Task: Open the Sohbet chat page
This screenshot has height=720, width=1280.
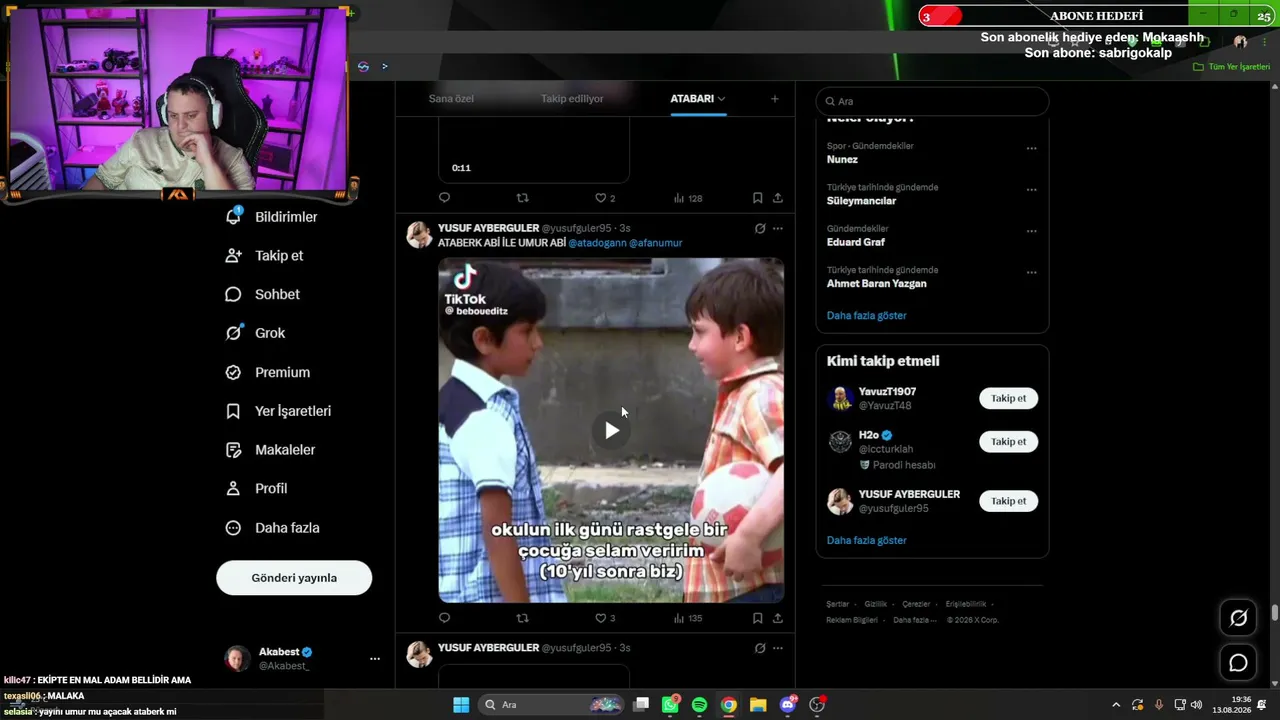Action: click(263, 294)
